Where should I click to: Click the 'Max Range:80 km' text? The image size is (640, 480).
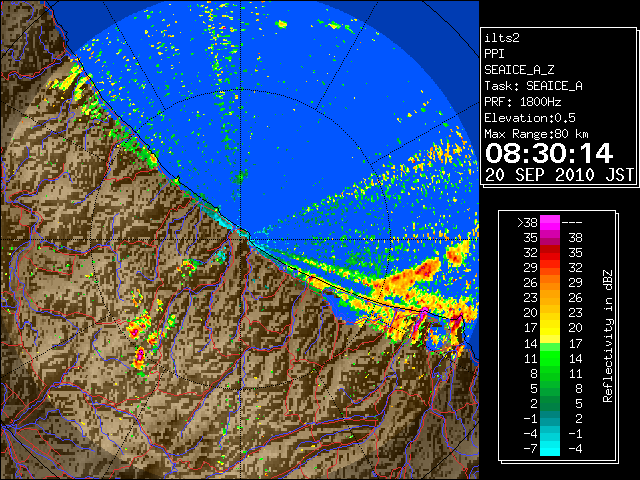pos(537,134)
